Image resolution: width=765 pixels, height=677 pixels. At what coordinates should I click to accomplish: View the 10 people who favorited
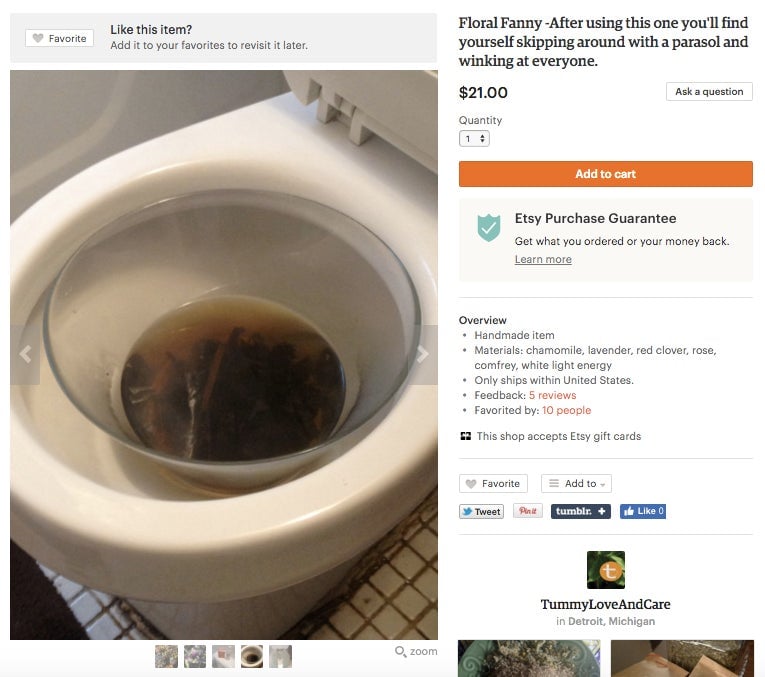(566, 410)
